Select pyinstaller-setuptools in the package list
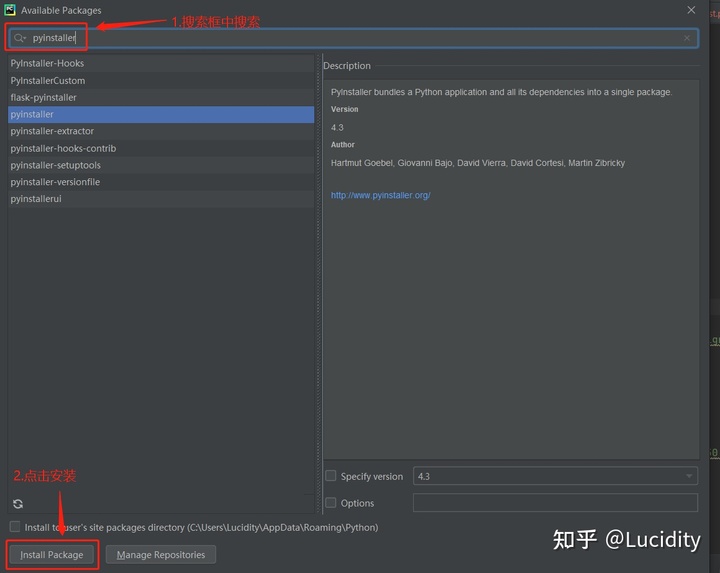This screenshot has height=573, width=720. click(x=161, y=165)
